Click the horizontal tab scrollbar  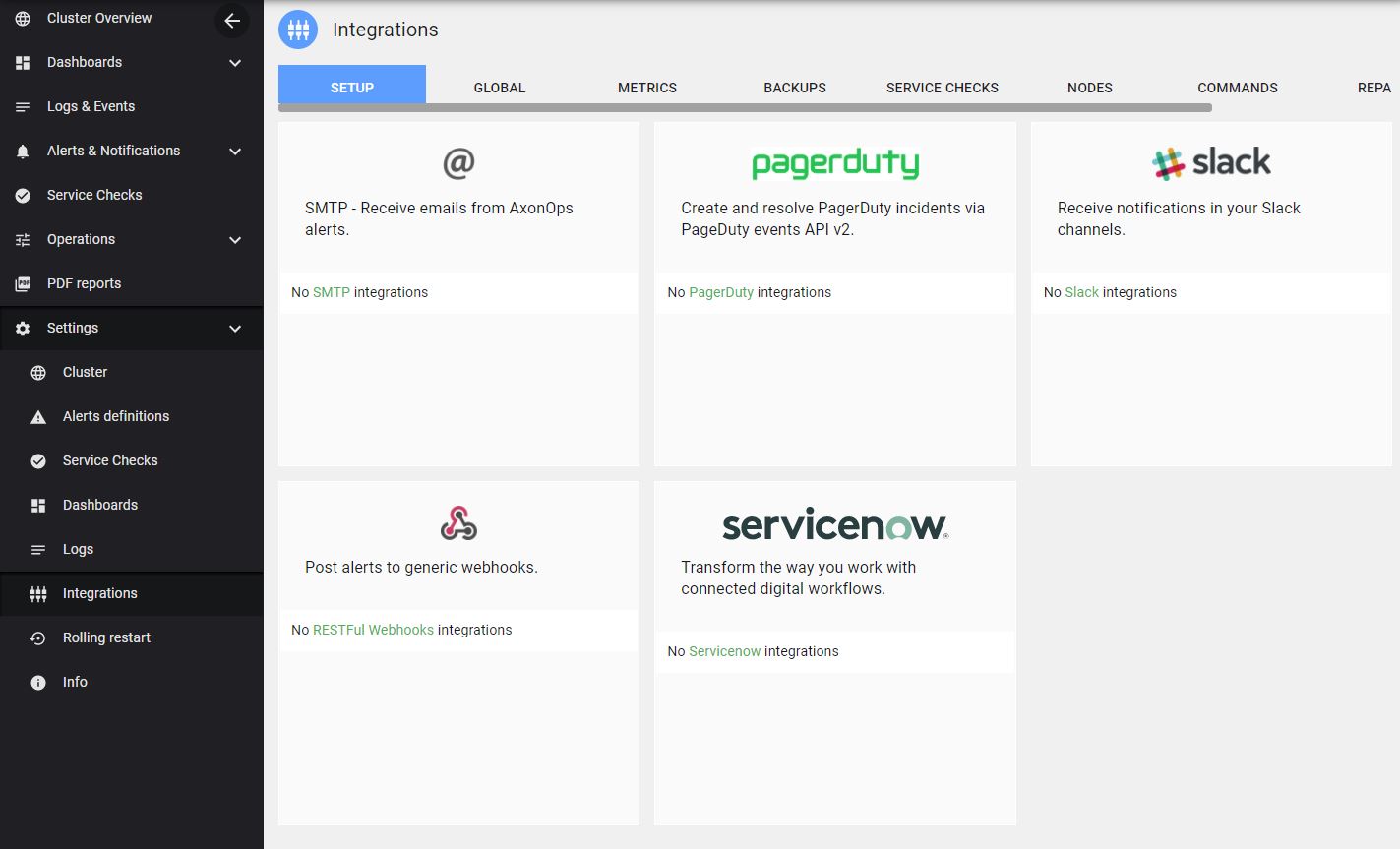tap(745, 108)
